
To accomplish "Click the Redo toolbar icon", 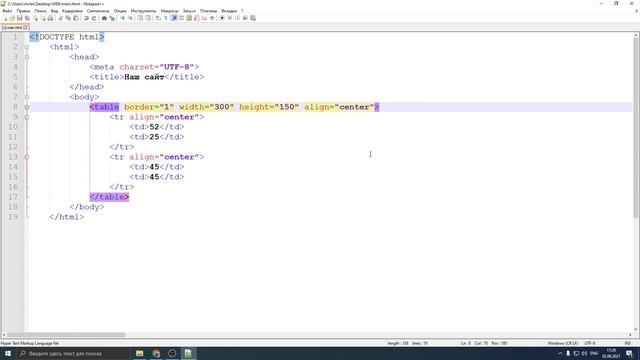I will pos(94,18).
